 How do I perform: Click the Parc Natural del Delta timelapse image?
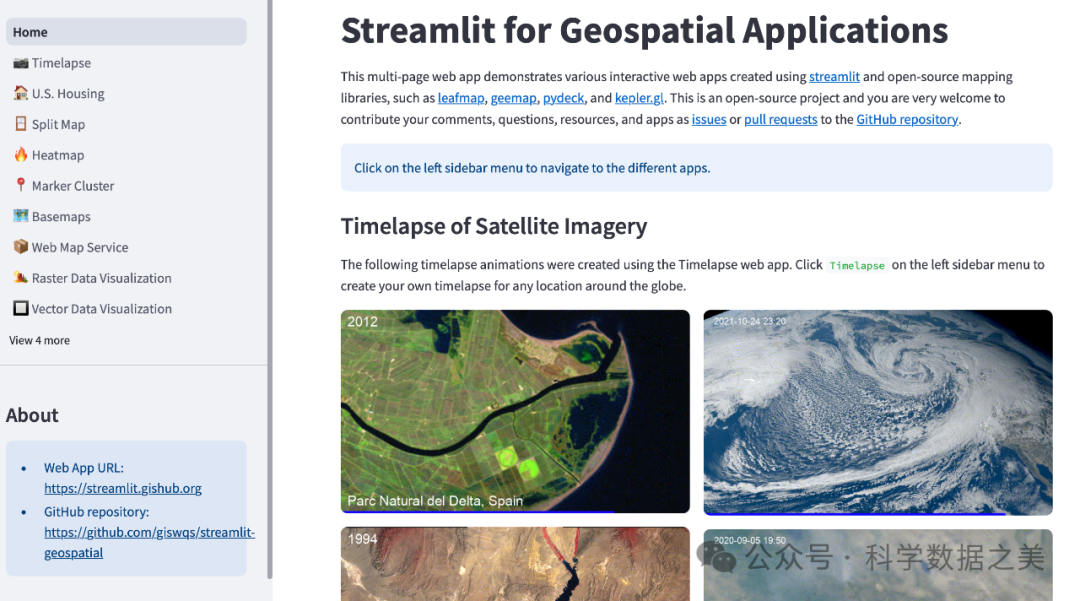pos(515,411)
